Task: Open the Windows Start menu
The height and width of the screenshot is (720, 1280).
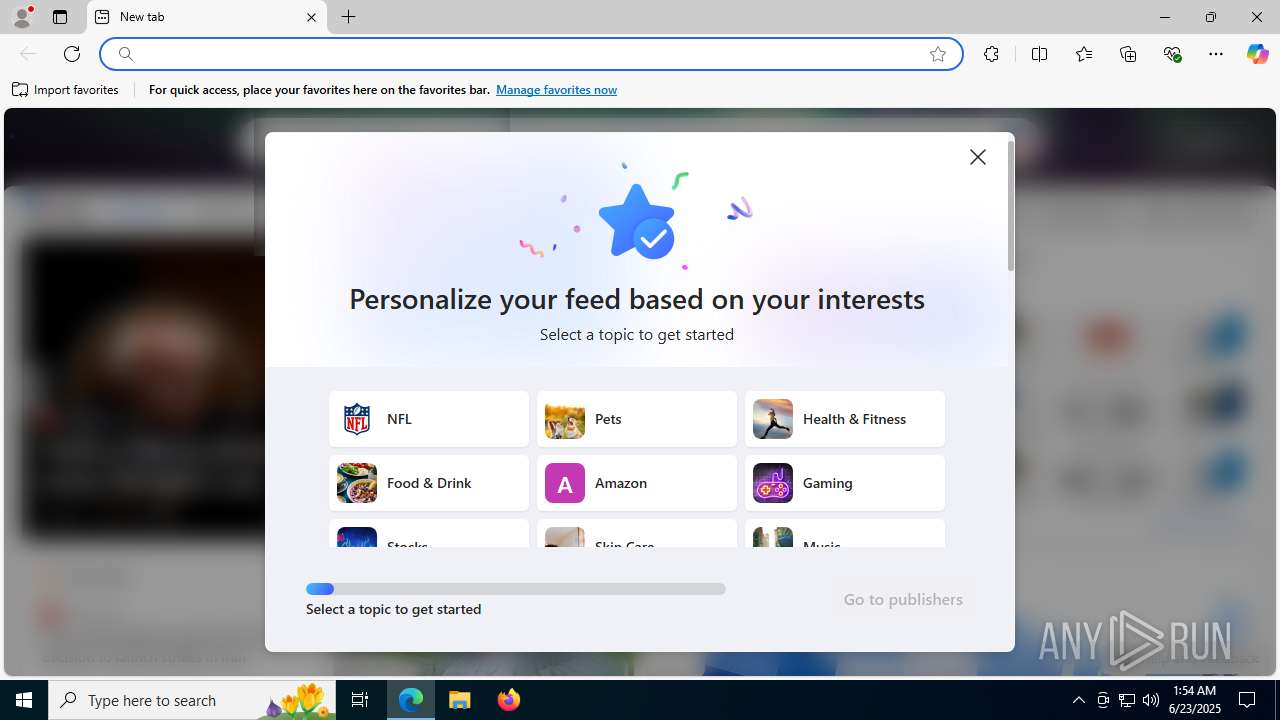Action: coord(24,700)
